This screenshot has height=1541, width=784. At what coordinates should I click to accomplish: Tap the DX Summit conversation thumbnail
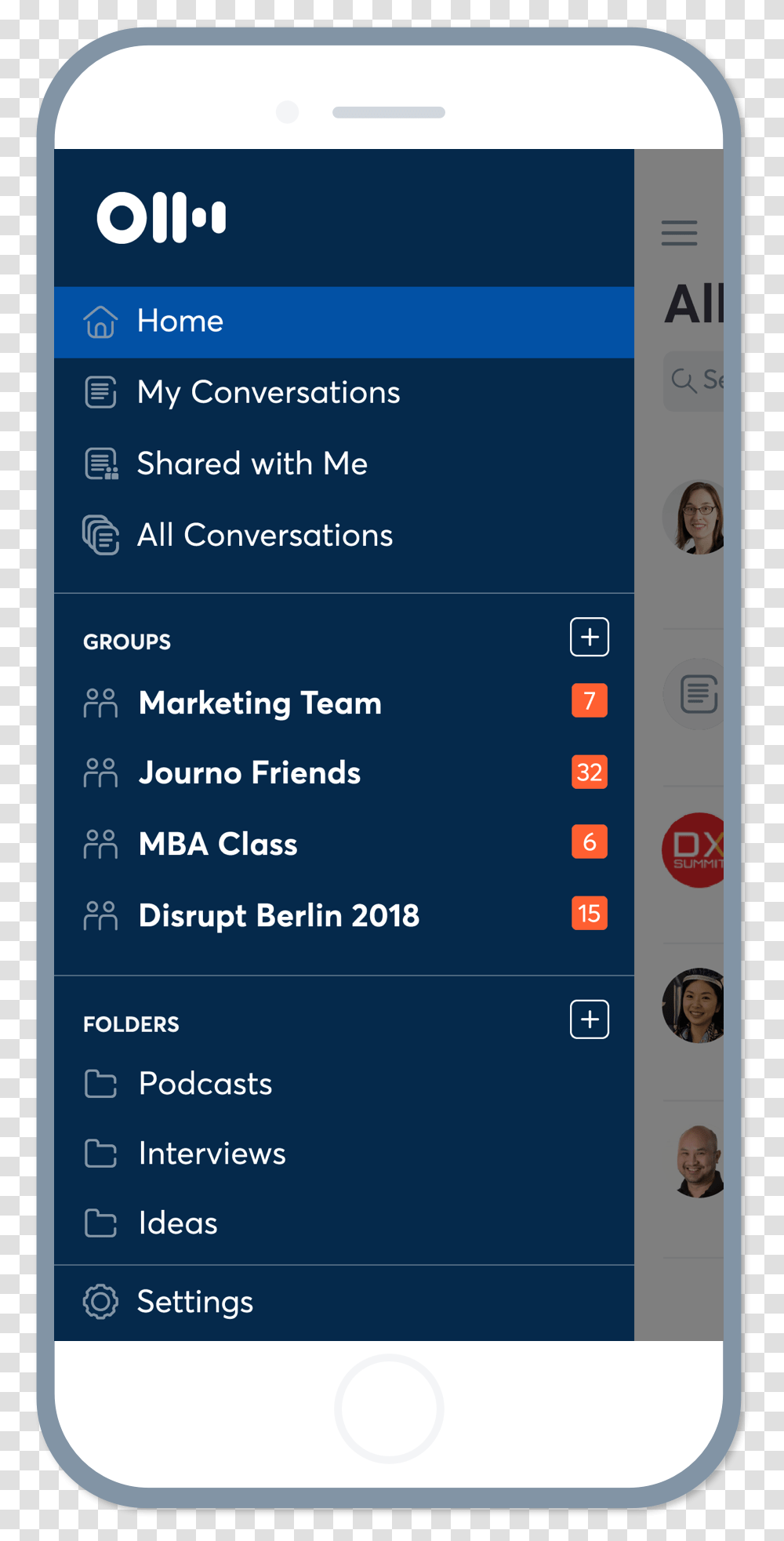coord(695,850)
